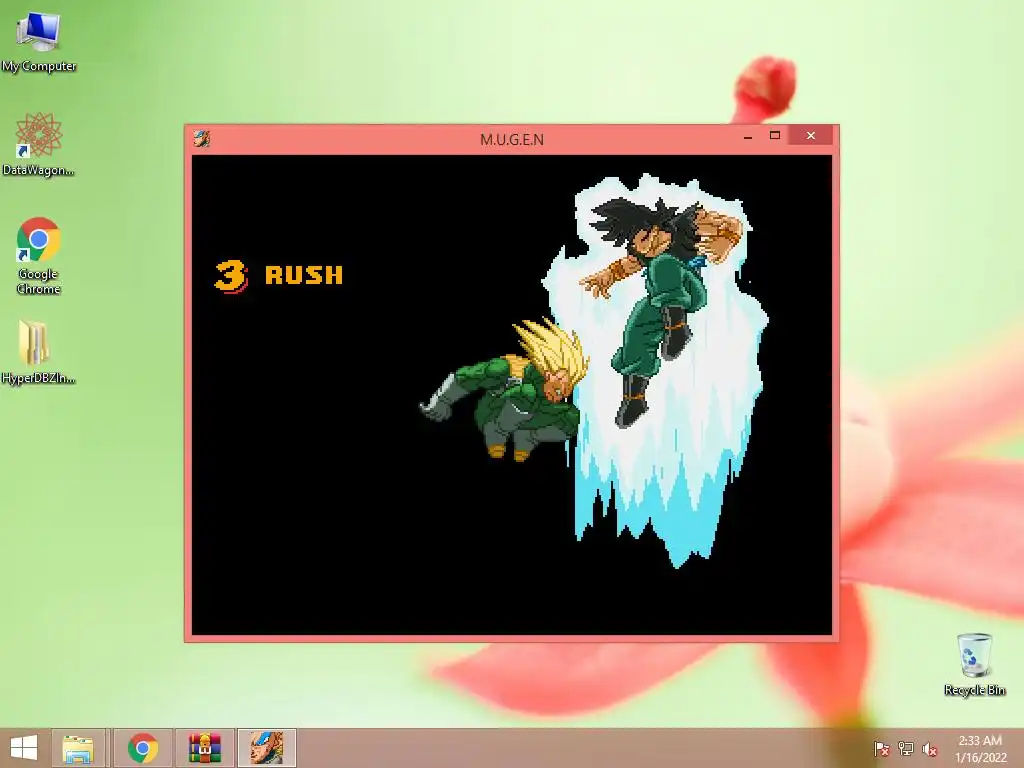This screenshot has width=1024, height=768.
Task: Click the muted volume tray icon
Action: 930,749
